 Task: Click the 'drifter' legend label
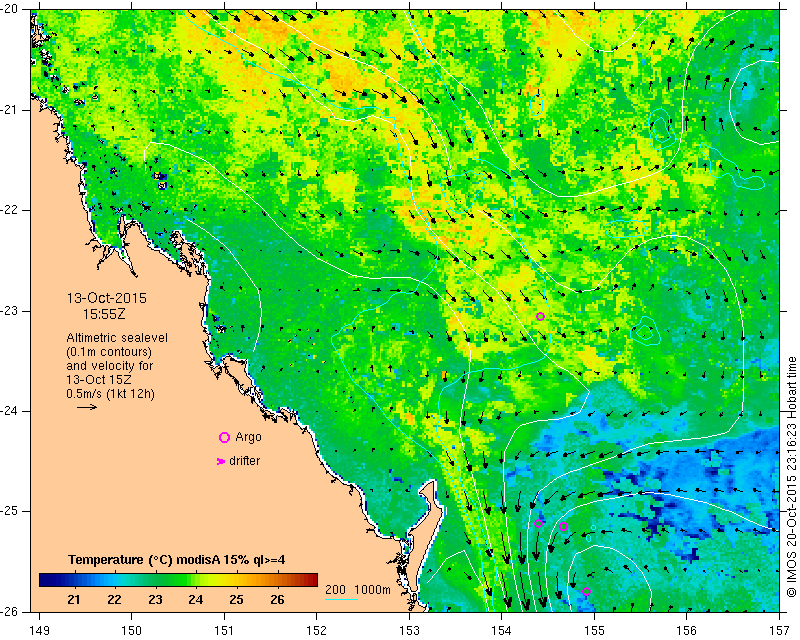coord(244,461)
